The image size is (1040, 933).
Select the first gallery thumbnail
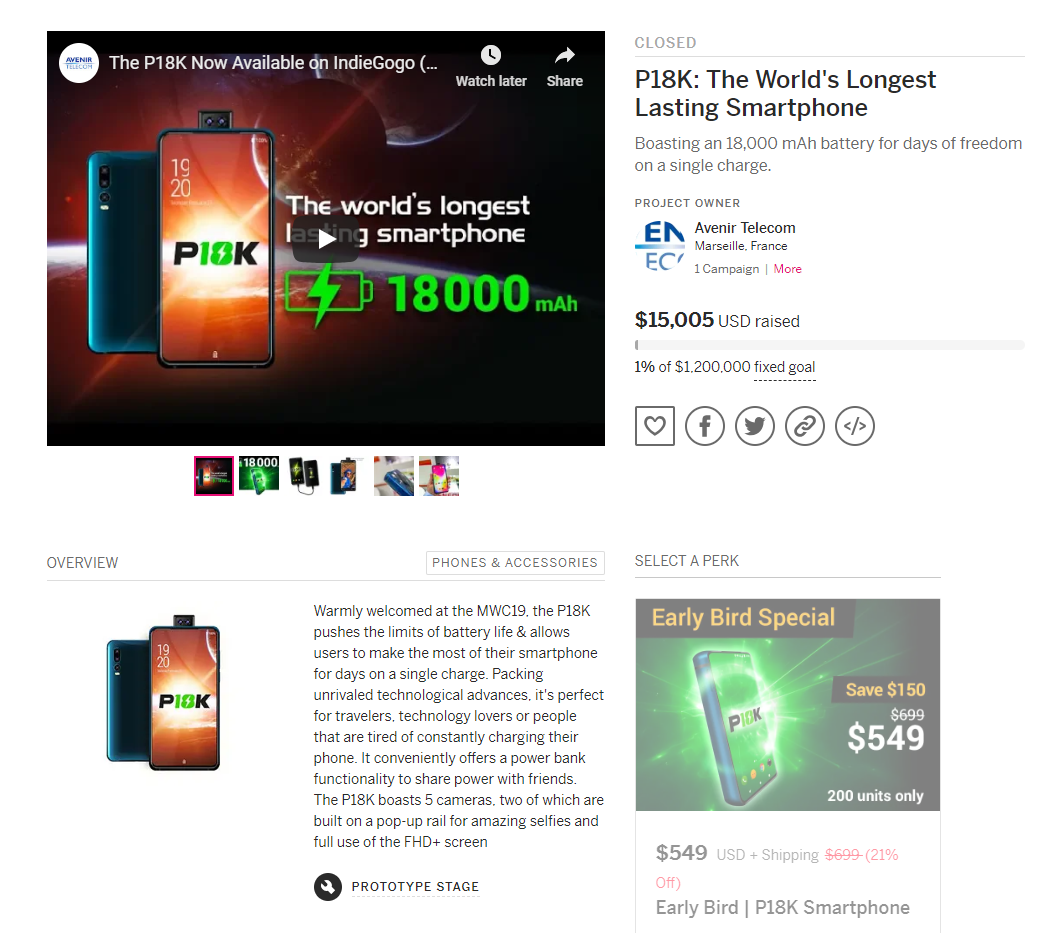[214, 475]
